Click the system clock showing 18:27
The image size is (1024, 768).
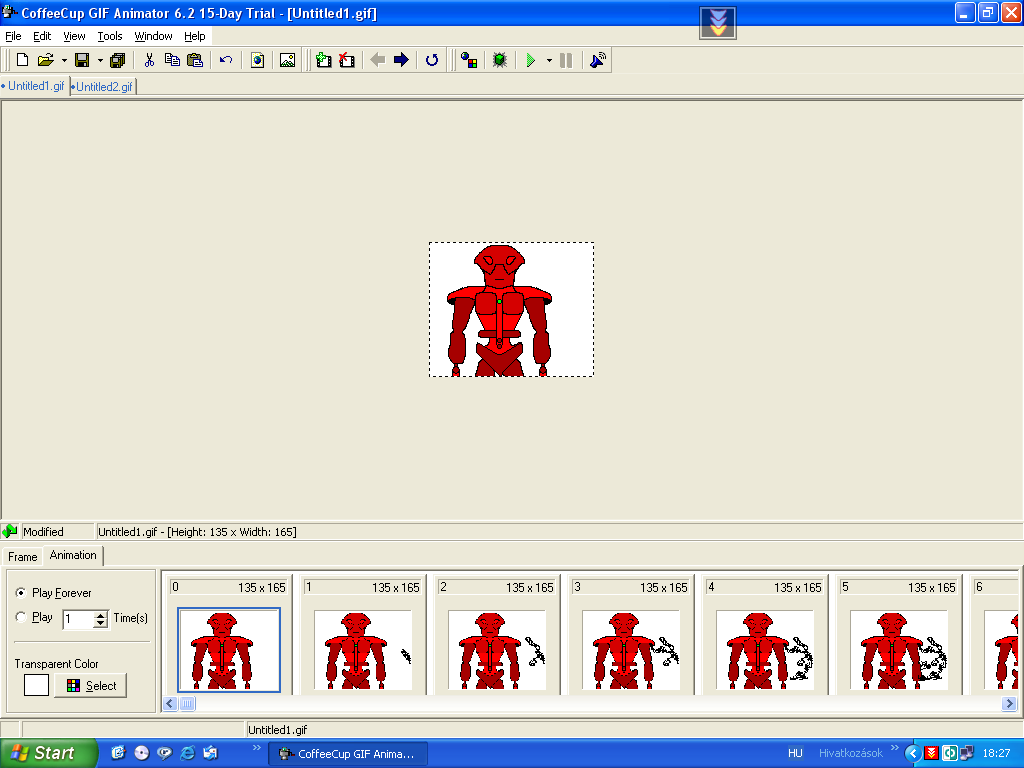(x=996, y=753)
